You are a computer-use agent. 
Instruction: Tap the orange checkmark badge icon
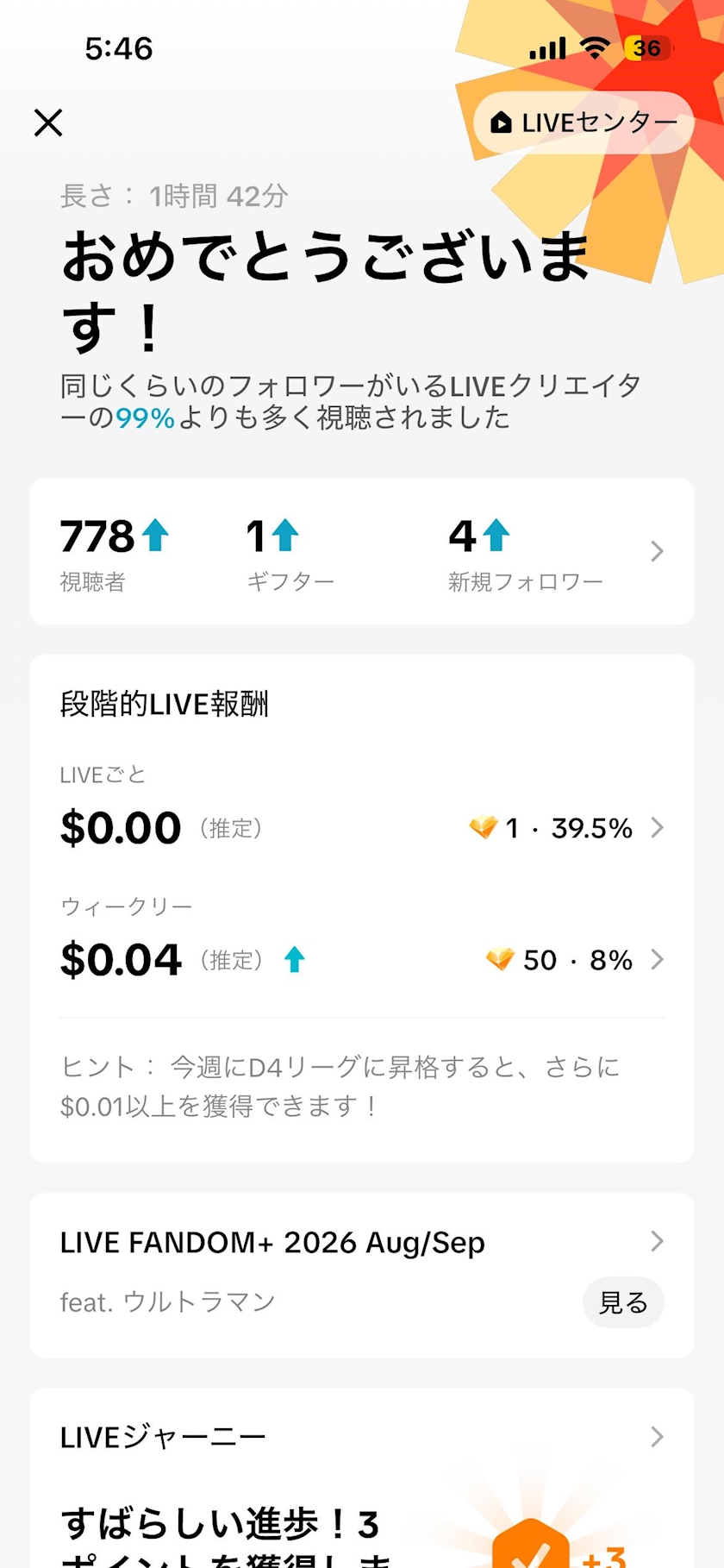(530, 1546)
